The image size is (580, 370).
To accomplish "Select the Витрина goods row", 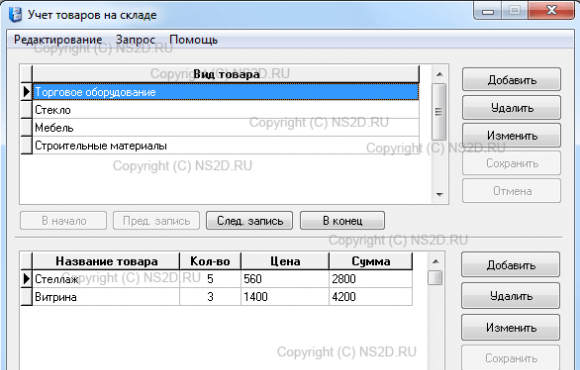I will tap(222, 297).
